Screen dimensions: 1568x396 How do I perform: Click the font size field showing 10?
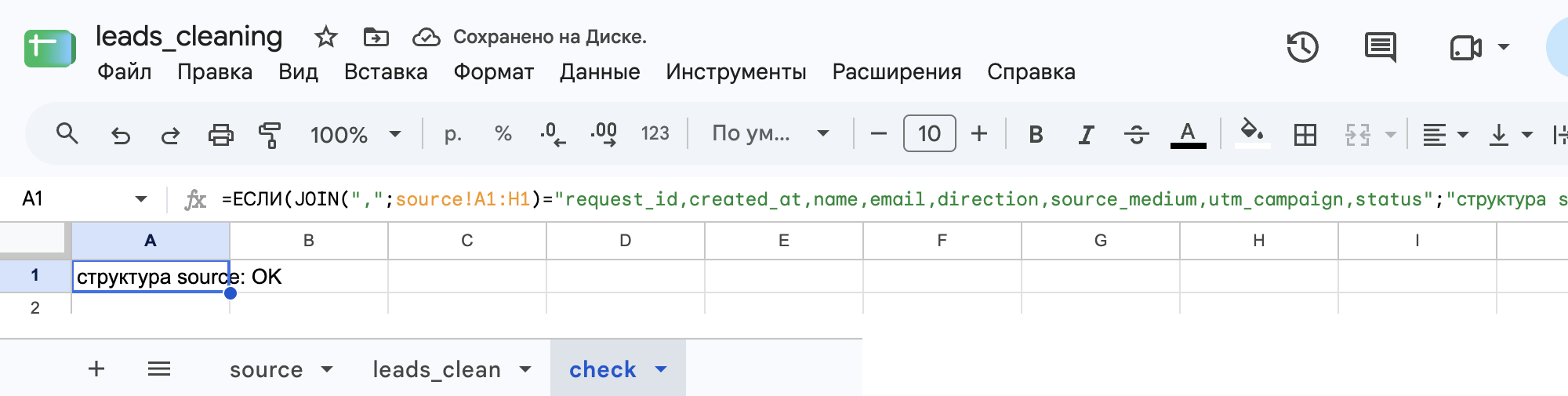tap(930, 133)
